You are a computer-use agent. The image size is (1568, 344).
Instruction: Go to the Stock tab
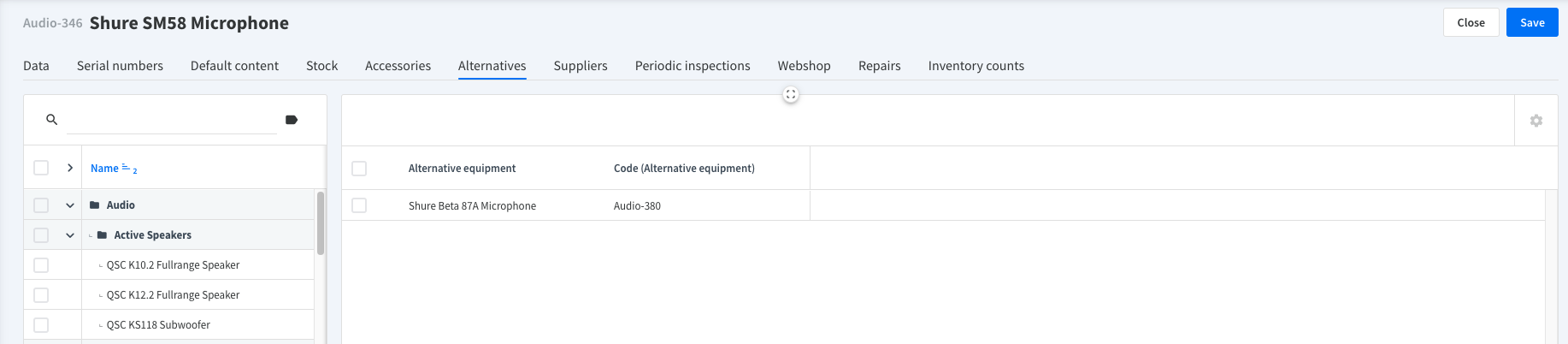pos(321,66)
